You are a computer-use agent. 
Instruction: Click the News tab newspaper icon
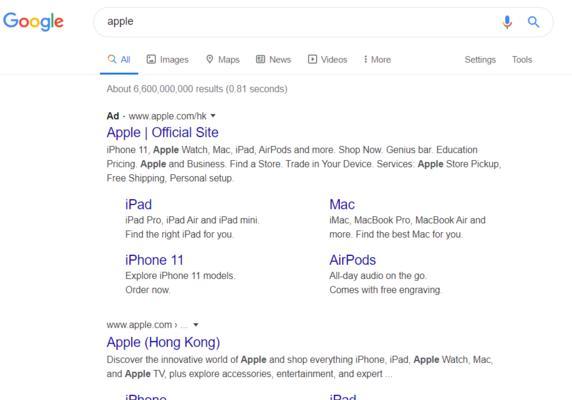[260, 59]
